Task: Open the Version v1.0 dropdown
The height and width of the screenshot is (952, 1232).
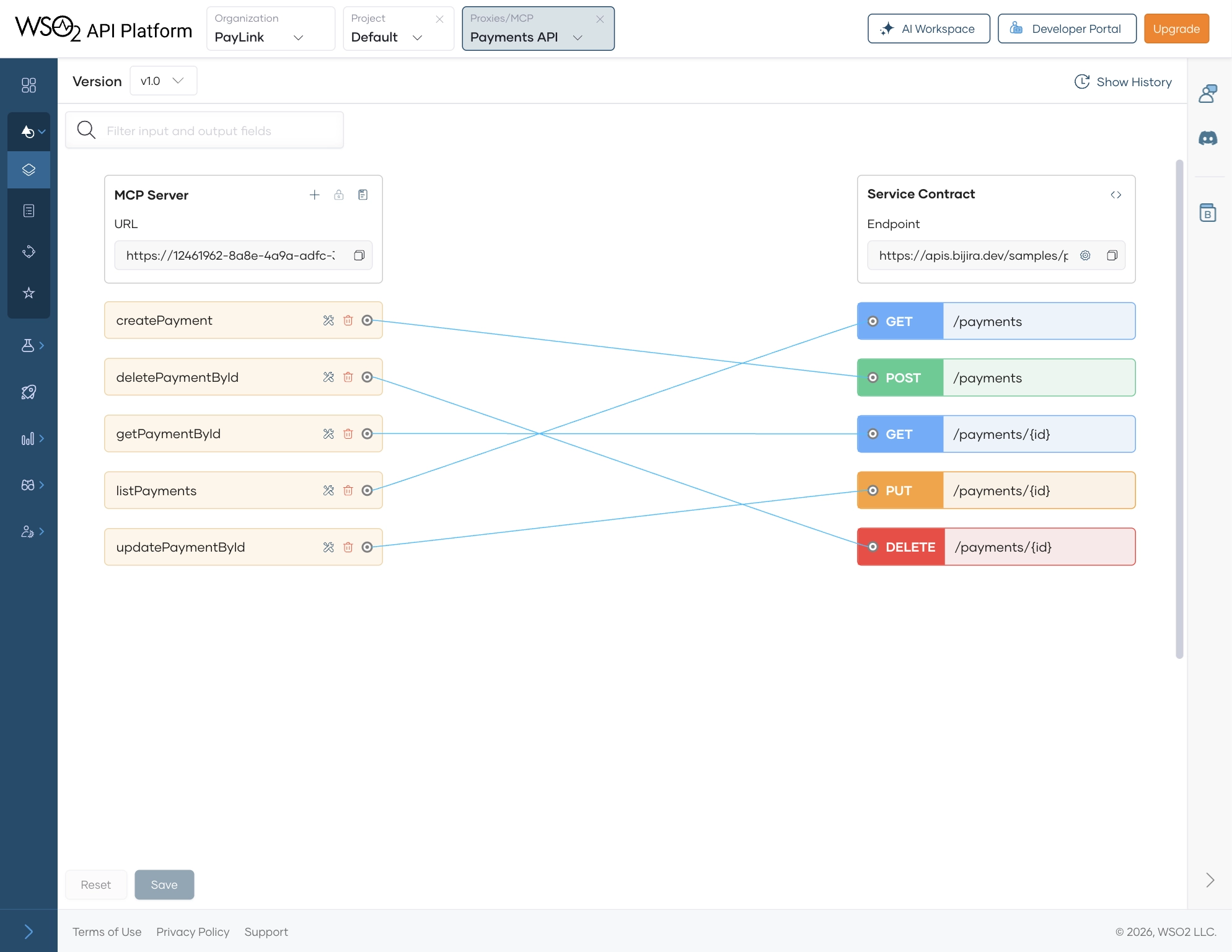Action: pos(163,81)
